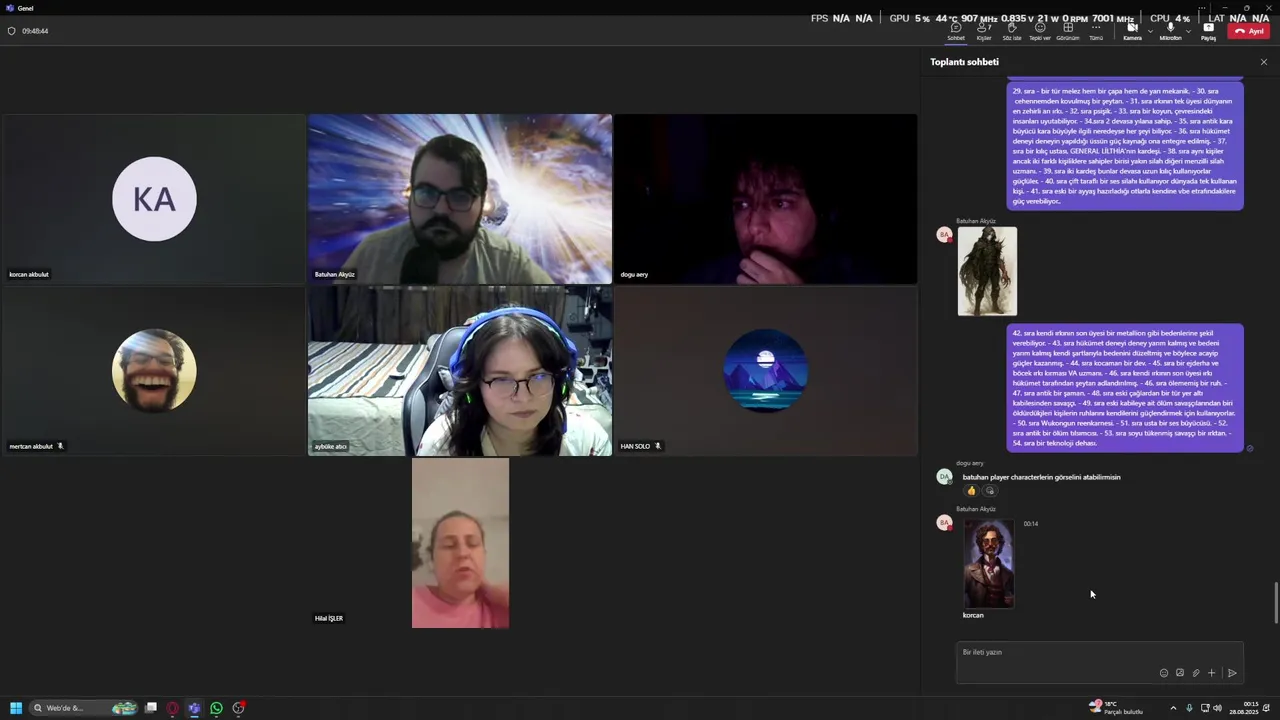Open the korcan character portrait image
Screen dimensions: 1280x720
pyautogui.click(x=988, y=563)
